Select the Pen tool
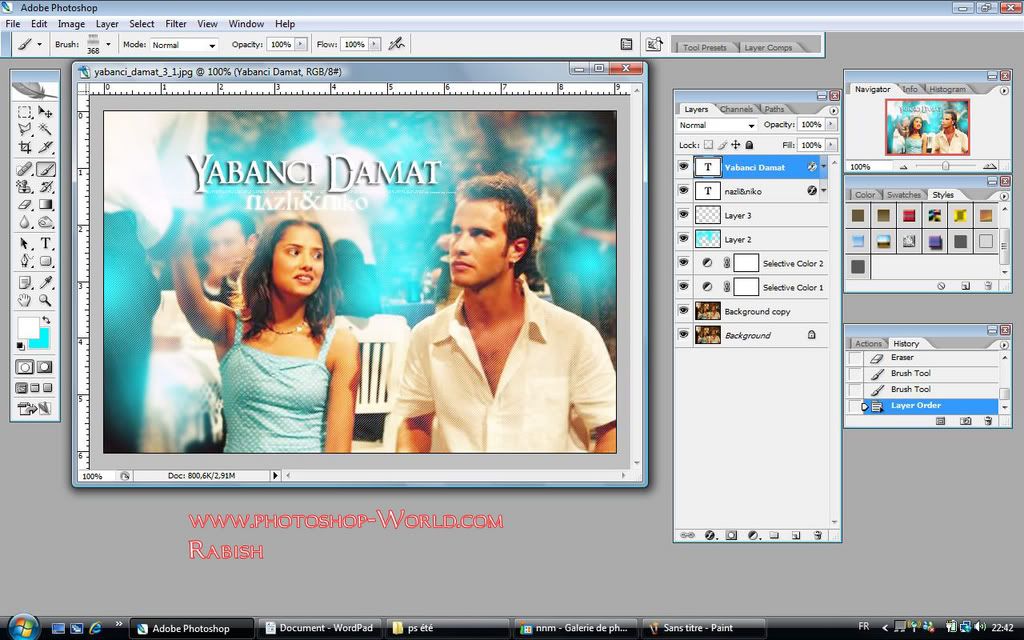This screenshot has width=1024, height=640. (25, 261)
